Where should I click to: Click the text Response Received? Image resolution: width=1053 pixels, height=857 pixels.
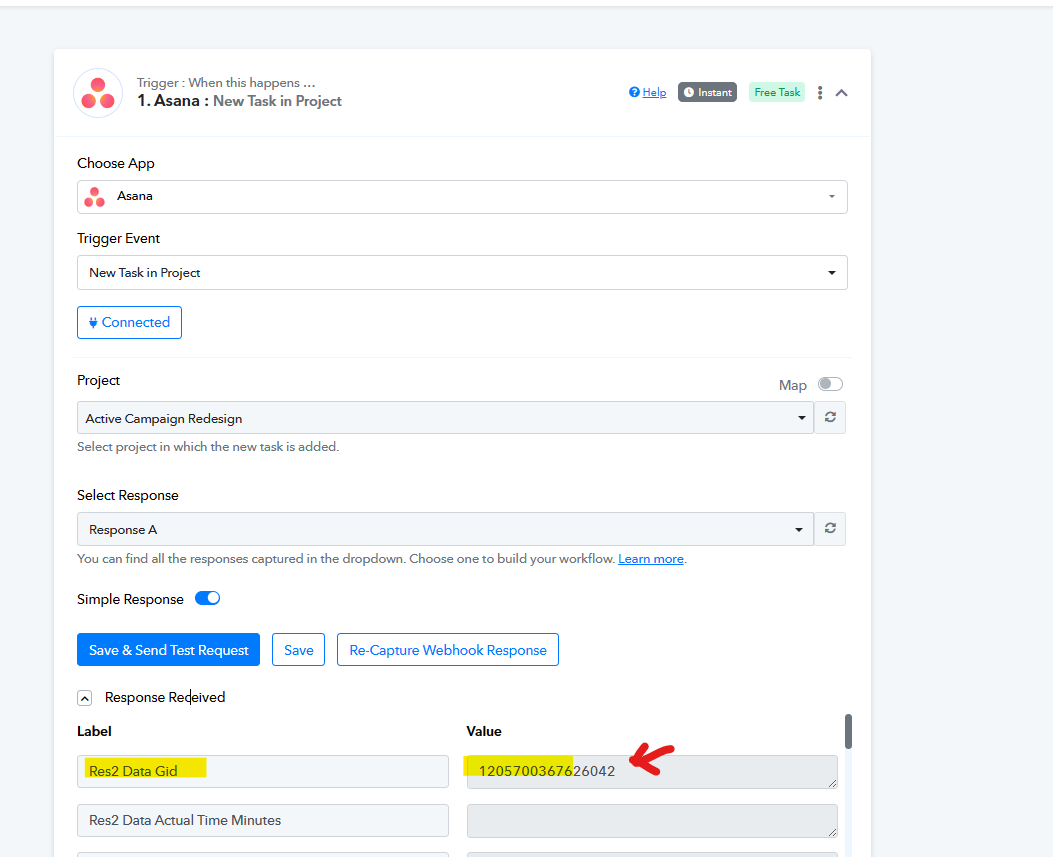(165, 697)
